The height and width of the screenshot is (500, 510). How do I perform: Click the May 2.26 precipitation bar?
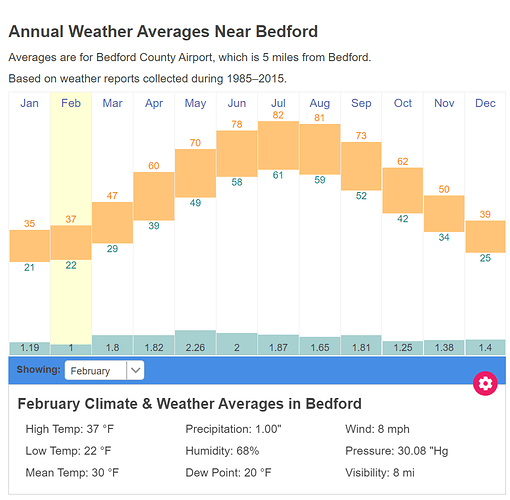tap(195, 342)
